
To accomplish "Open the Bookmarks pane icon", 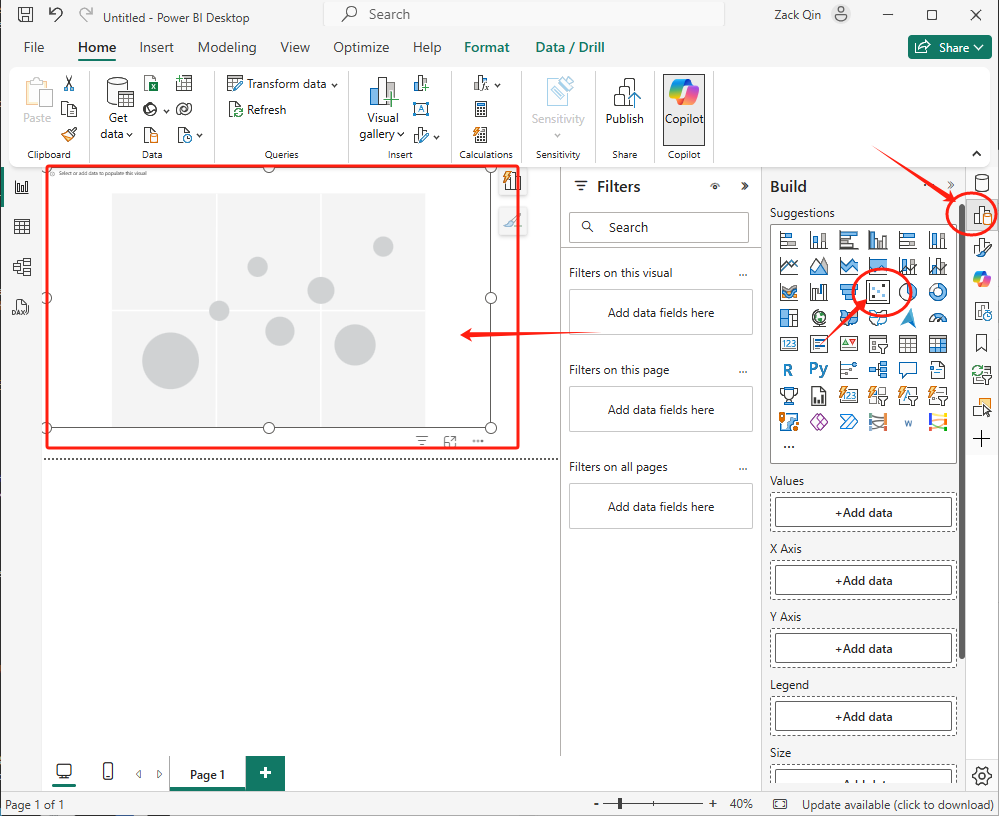I will (x=982, y=343).
